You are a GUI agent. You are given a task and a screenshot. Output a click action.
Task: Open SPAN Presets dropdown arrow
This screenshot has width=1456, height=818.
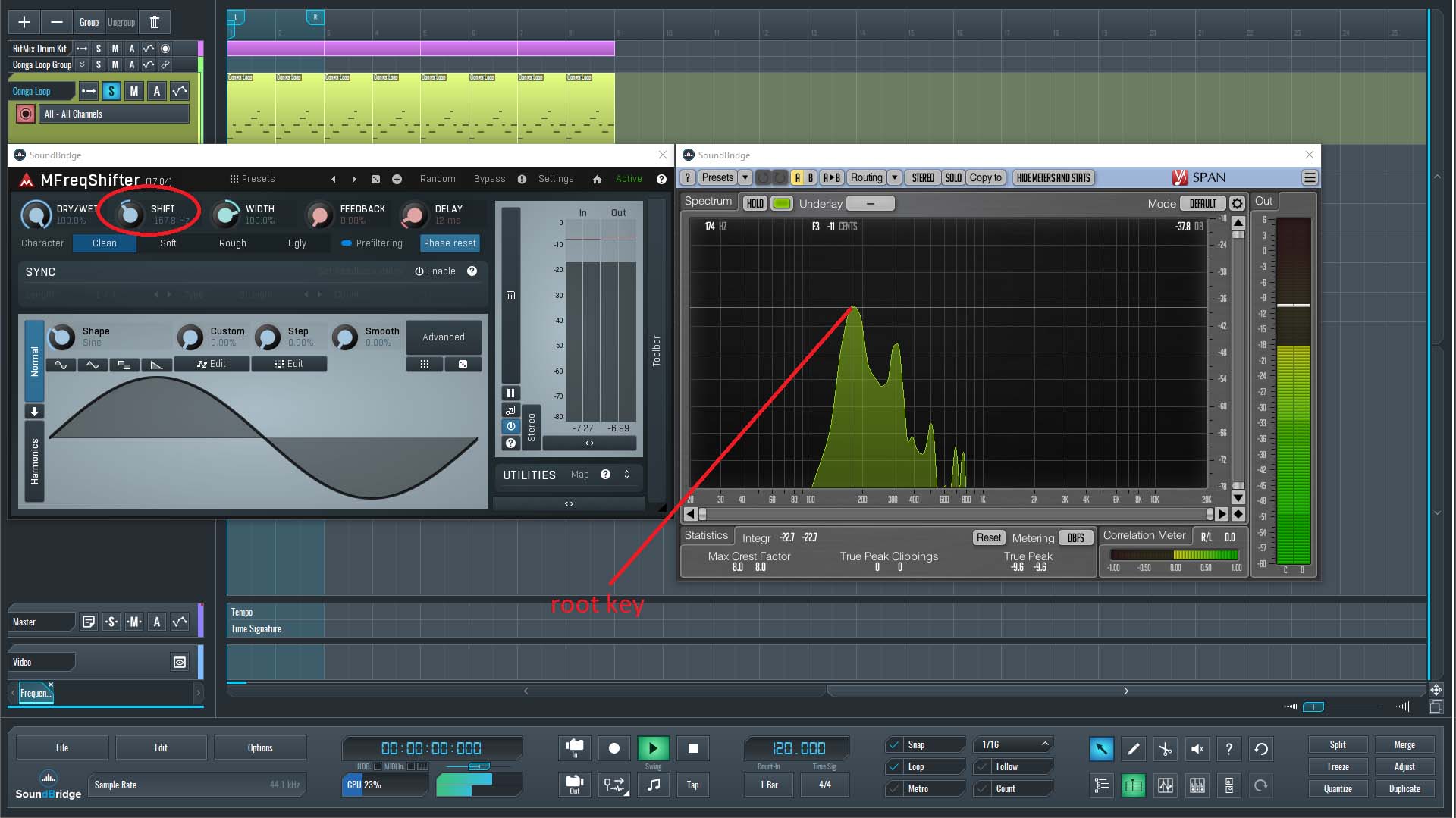point(745,178)
